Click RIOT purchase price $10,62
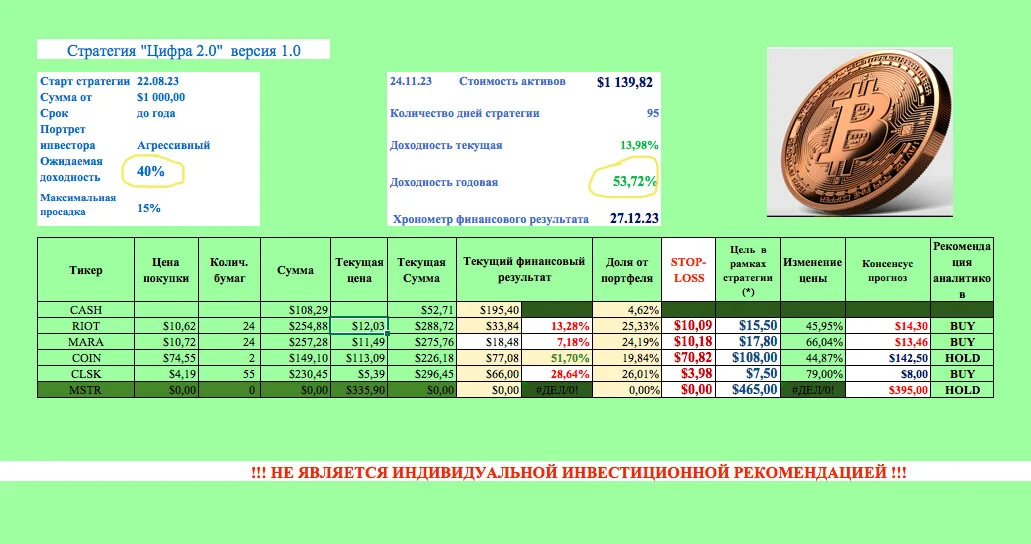This screenshot has height=544, width=1031. pyautogui.click(x=166, y=326)
